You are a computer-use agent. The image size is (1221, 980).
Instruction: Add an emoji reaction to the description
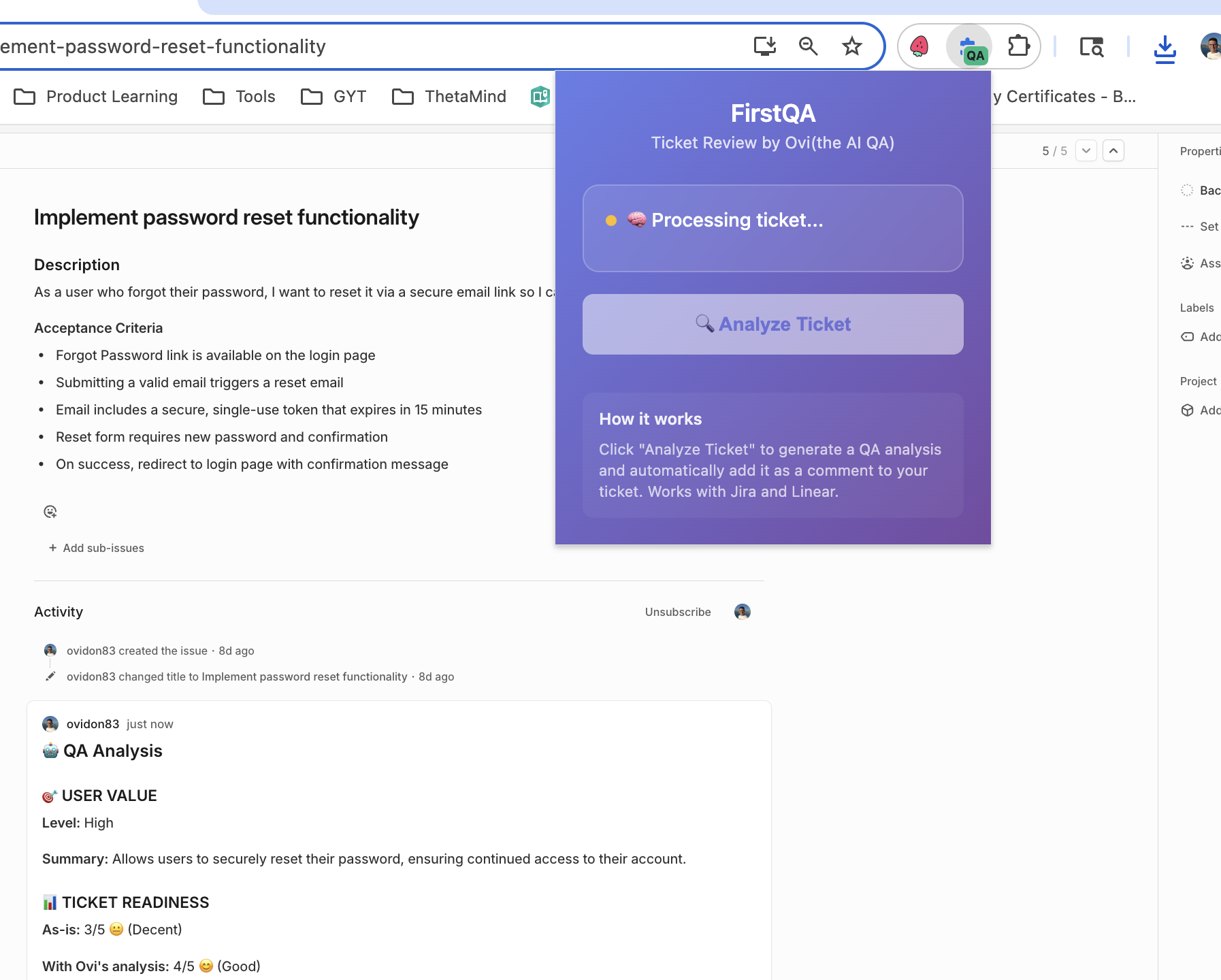point(50,512)
